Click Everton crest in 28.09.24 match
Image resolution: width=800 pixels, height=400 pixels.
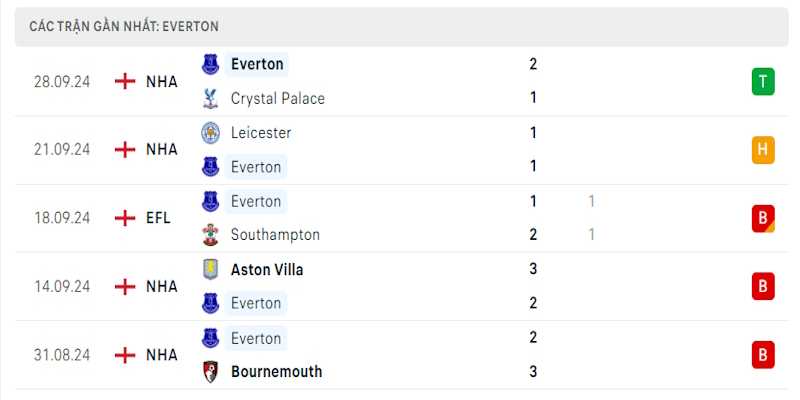(x=210, y=64)
